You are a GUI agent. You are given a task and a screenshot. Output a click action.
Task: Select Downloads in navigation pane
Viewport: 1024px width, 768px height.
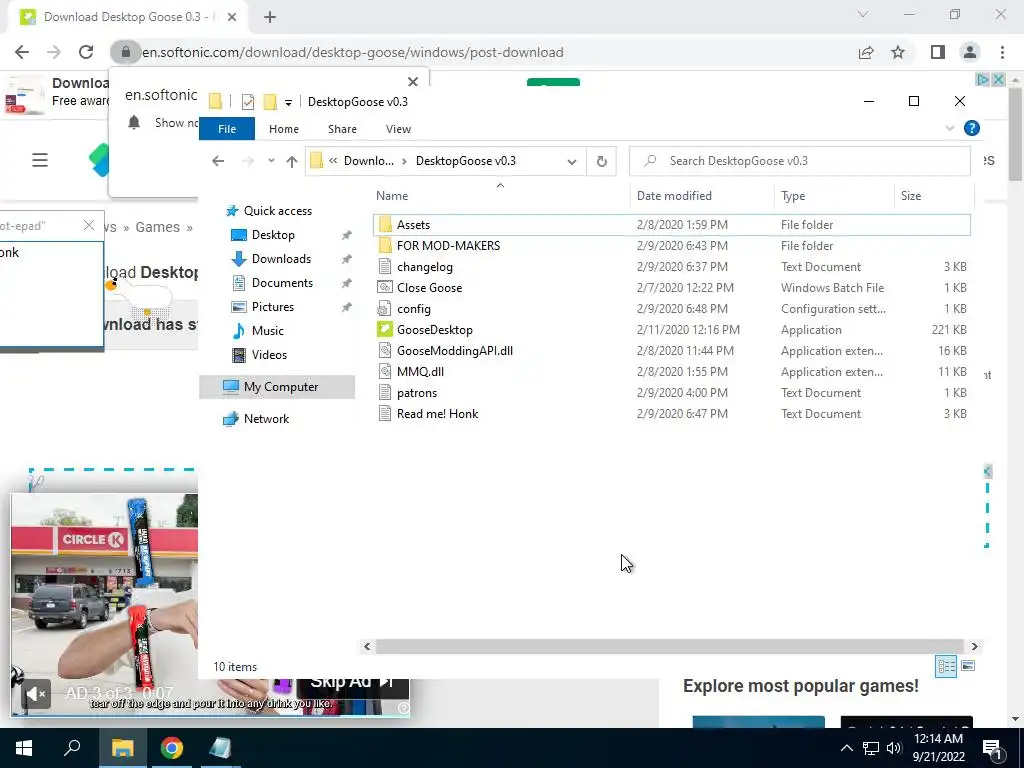(281, 259)
